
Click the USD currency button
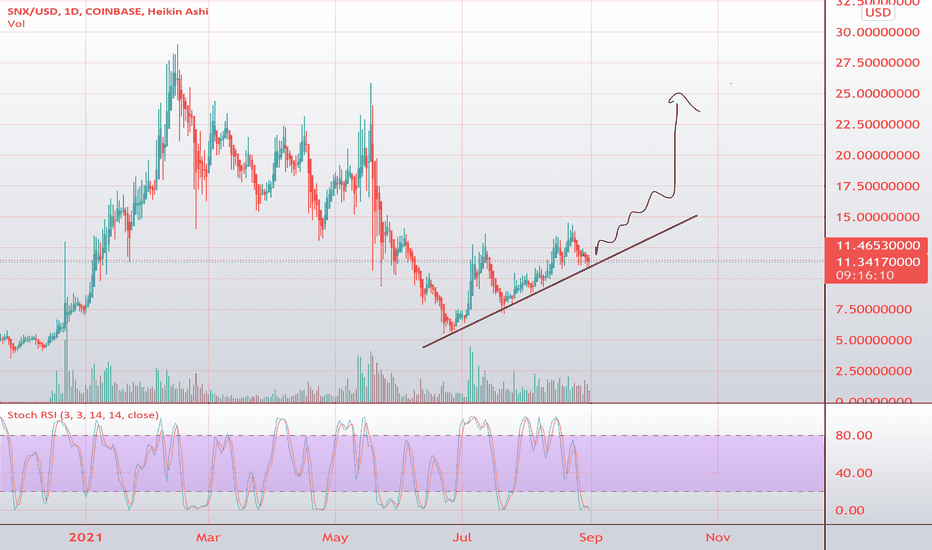tap(878, 12)
